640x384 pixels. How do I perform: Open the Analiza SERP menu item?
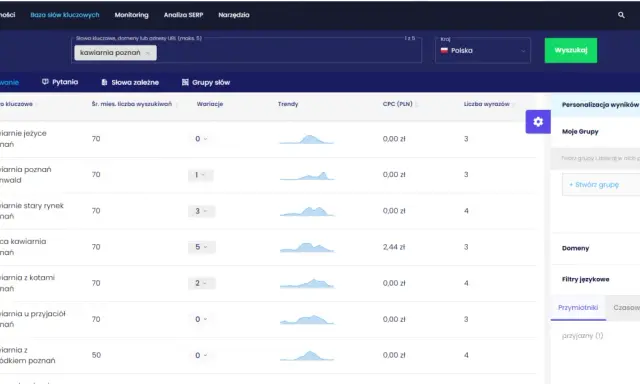[183, 15]
